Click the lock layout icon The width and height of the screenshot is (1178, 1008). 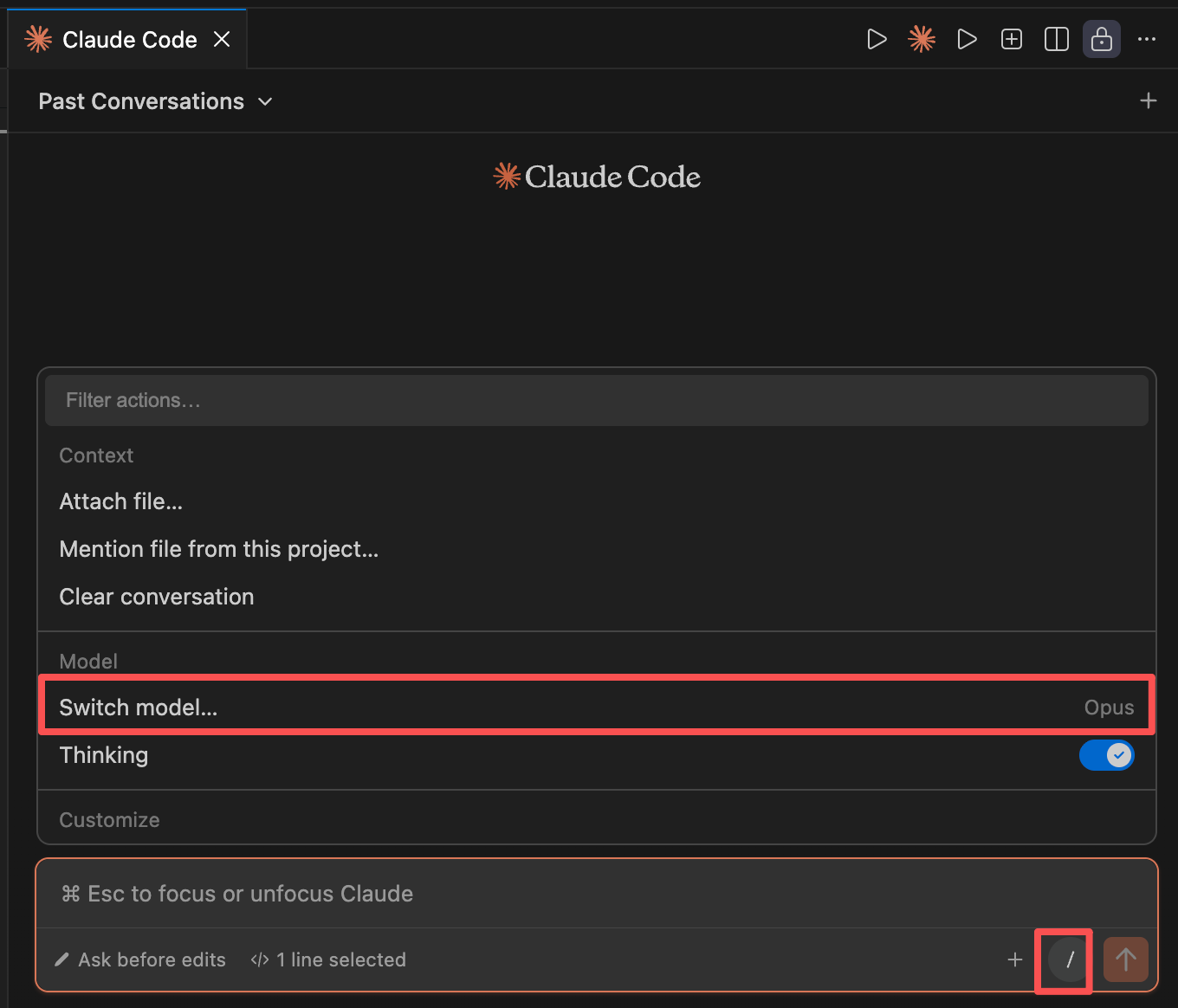tap(1101, 38)
